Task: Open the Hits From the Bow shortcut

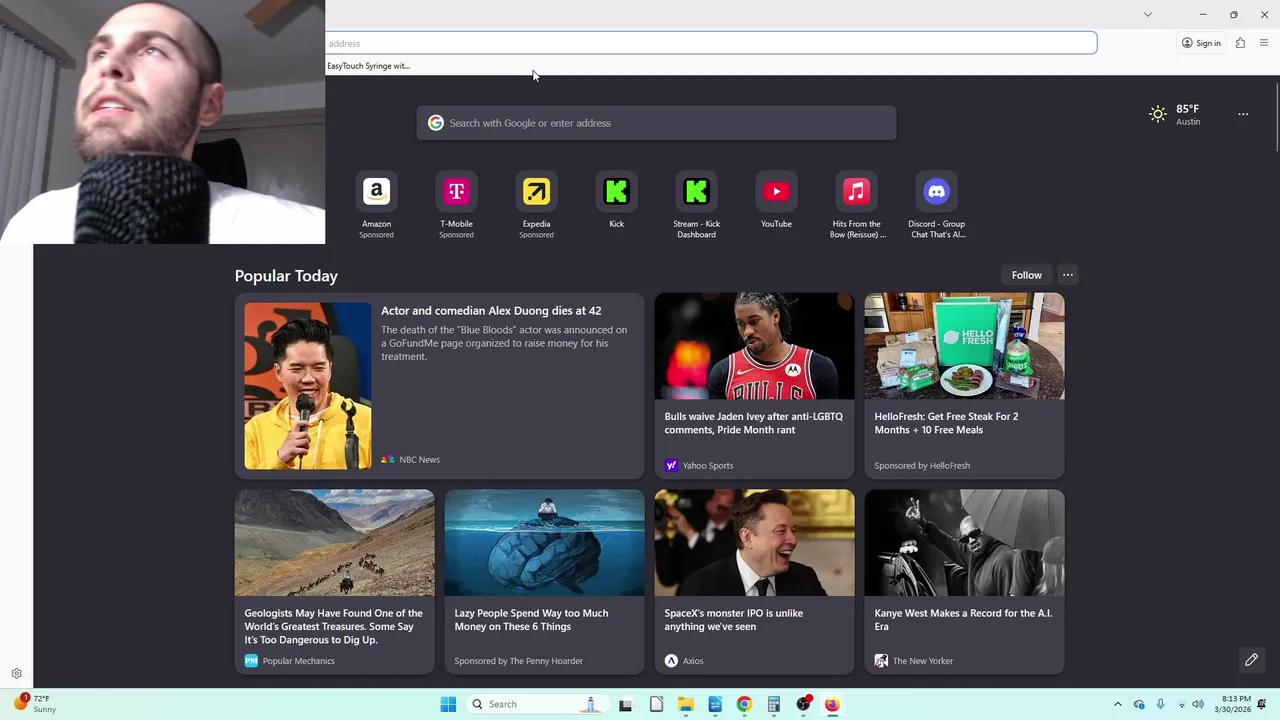Action: (856, 204)
